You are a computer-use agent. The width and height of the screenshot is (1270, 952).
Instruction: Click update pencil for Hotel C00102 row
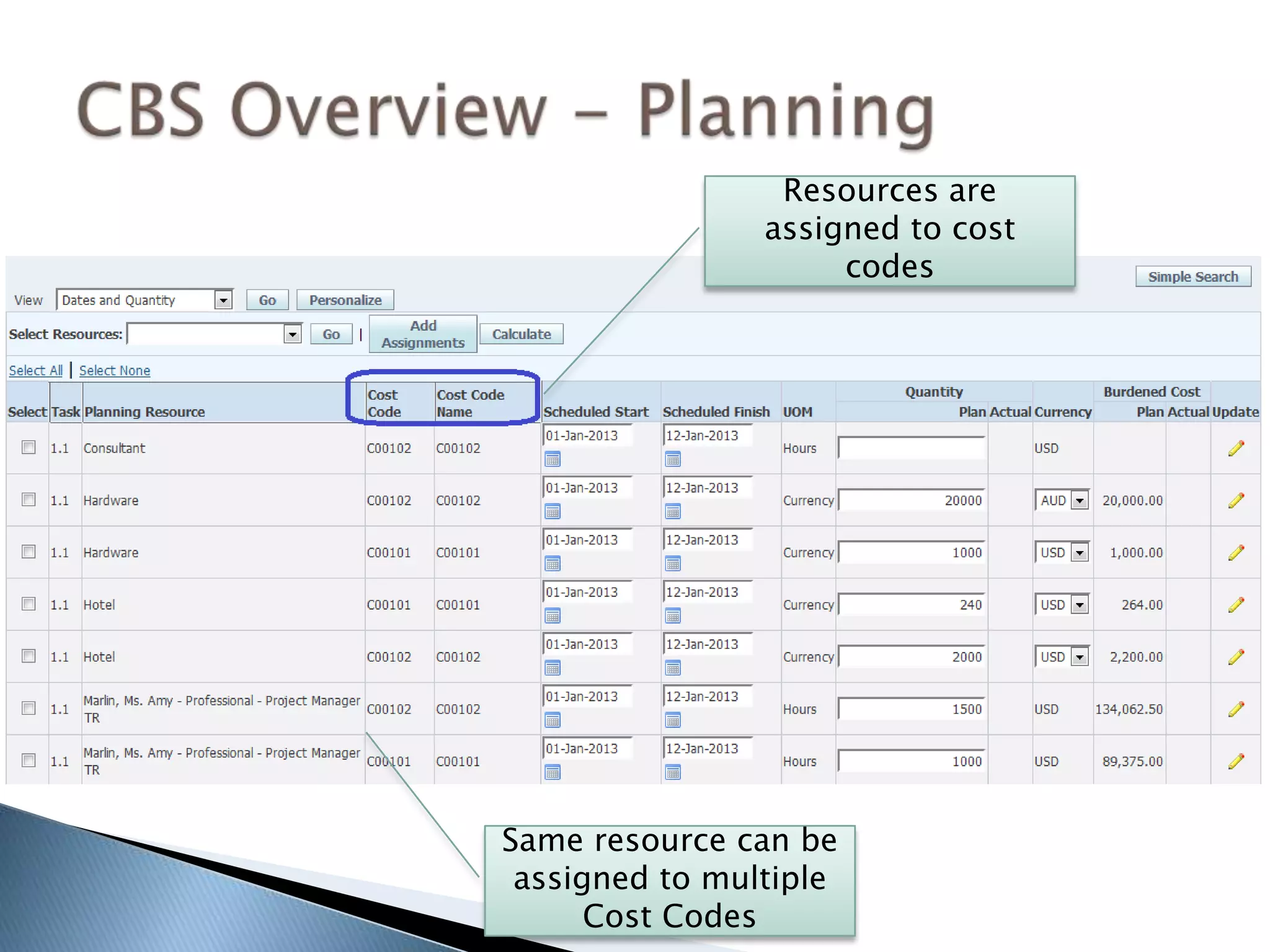(1236, 656)
